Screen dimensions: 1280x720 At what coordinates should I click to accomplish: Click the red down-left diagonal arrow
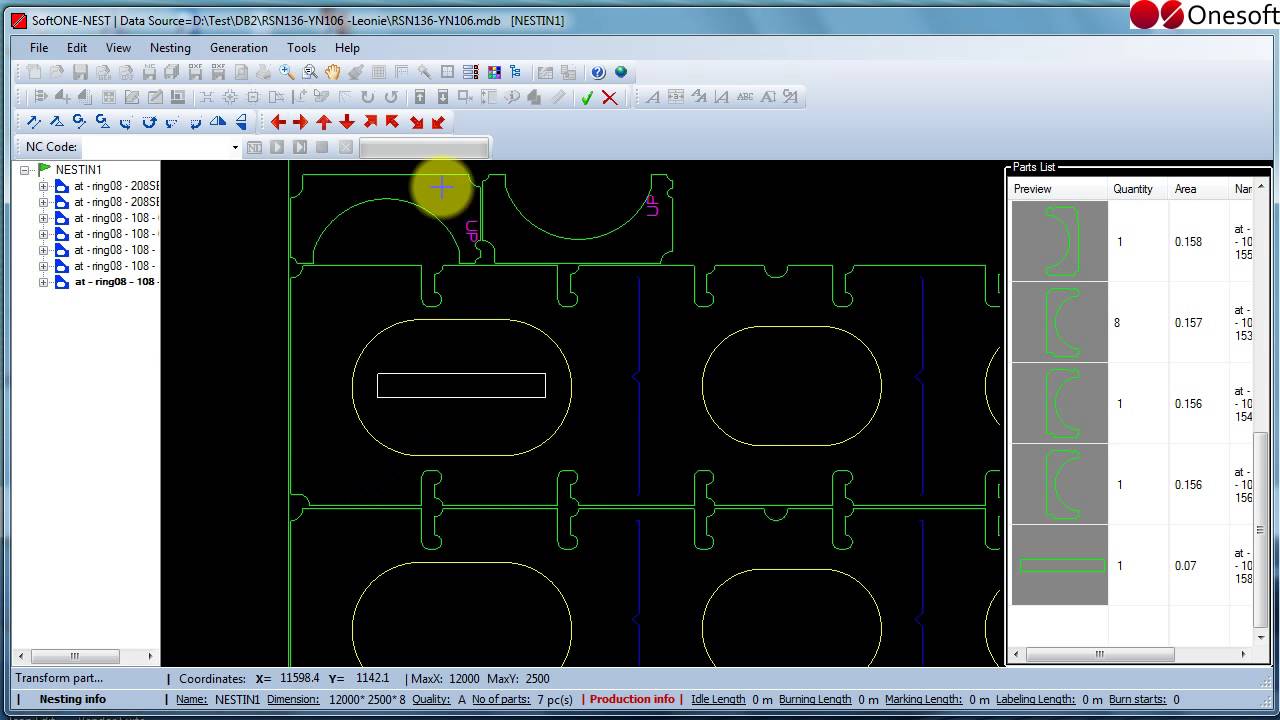438,122
